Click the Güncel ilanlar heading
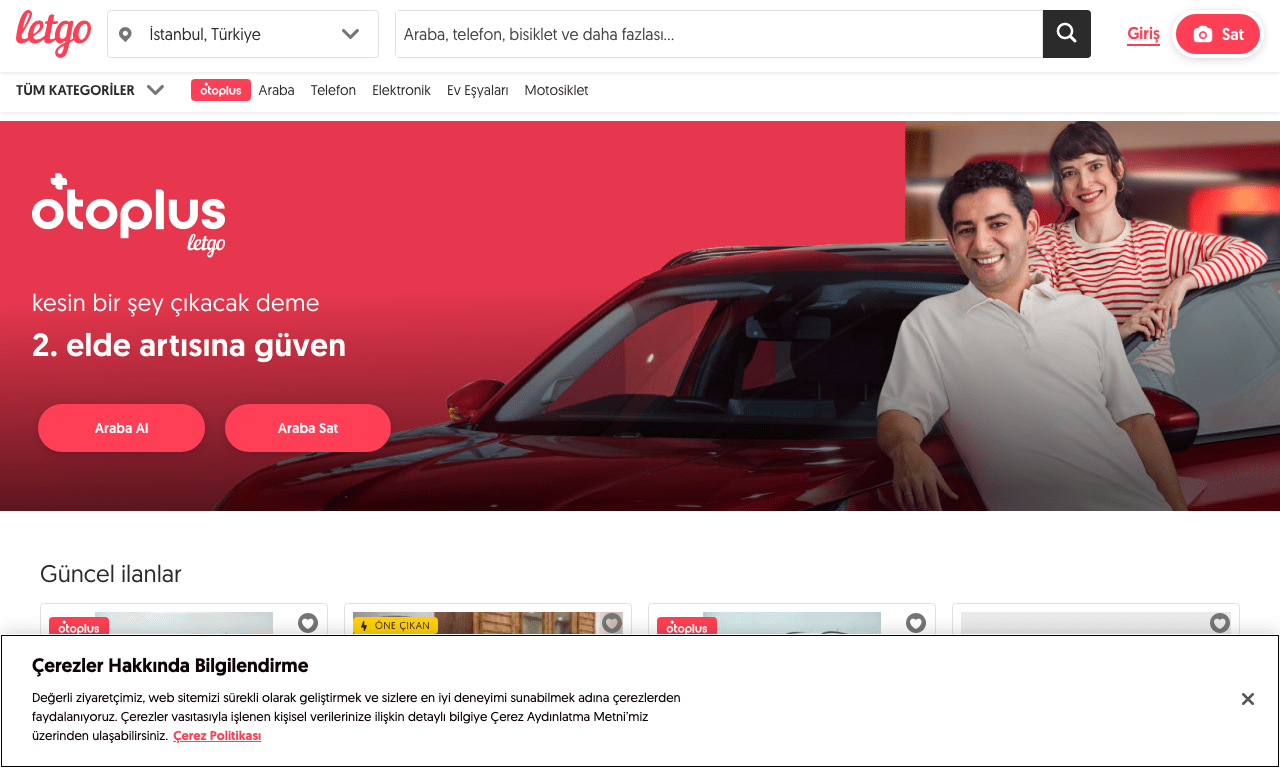Image resolution: width=1280 pixels, height=768 pixels. pos(111,574)
